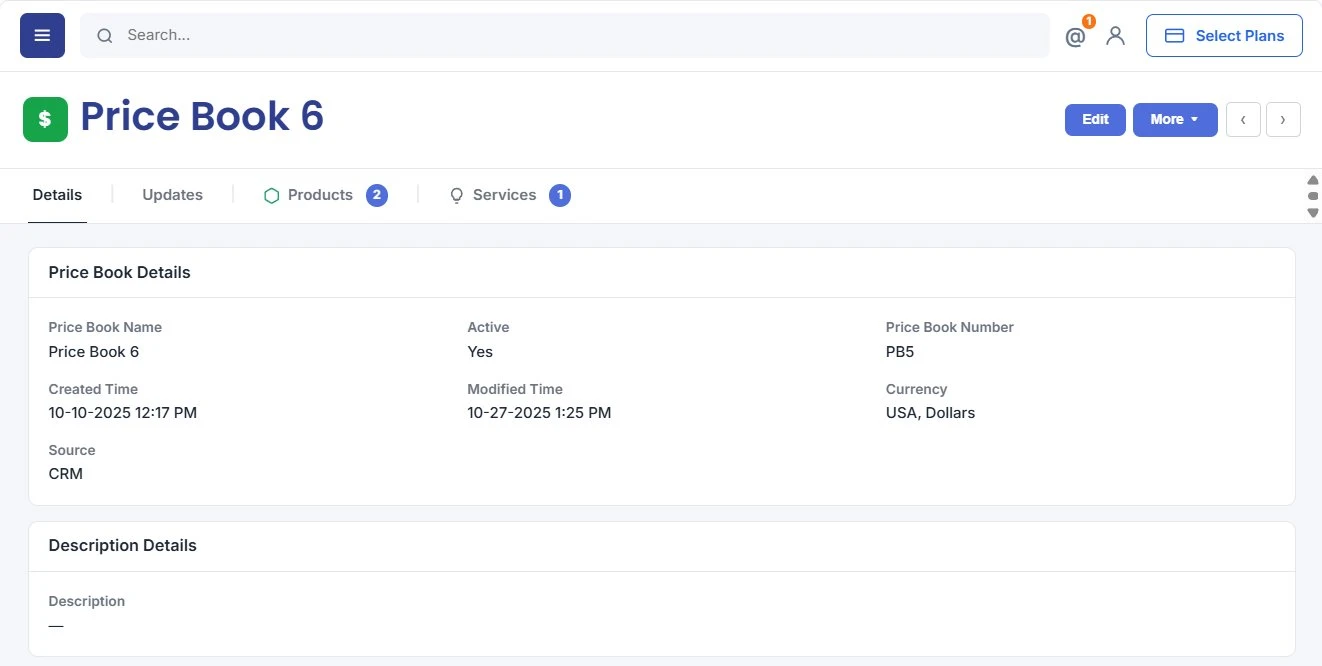Image resolution: width=1322 pixels, height=666 pixels.
Task: Click the 'Modified Time' field label
Action: point(515,389)
